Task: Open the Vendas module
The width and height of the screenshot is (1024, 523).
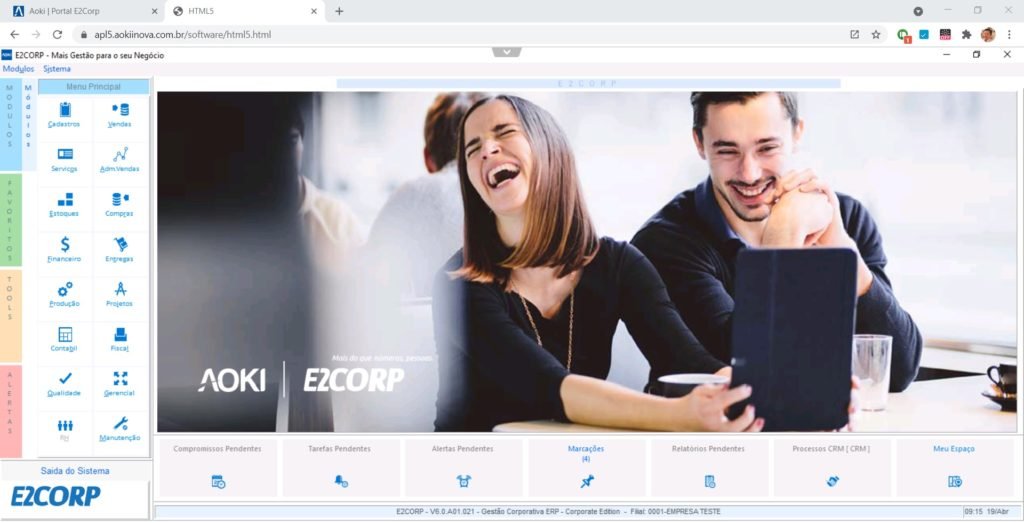Action: tap(120, 115)
